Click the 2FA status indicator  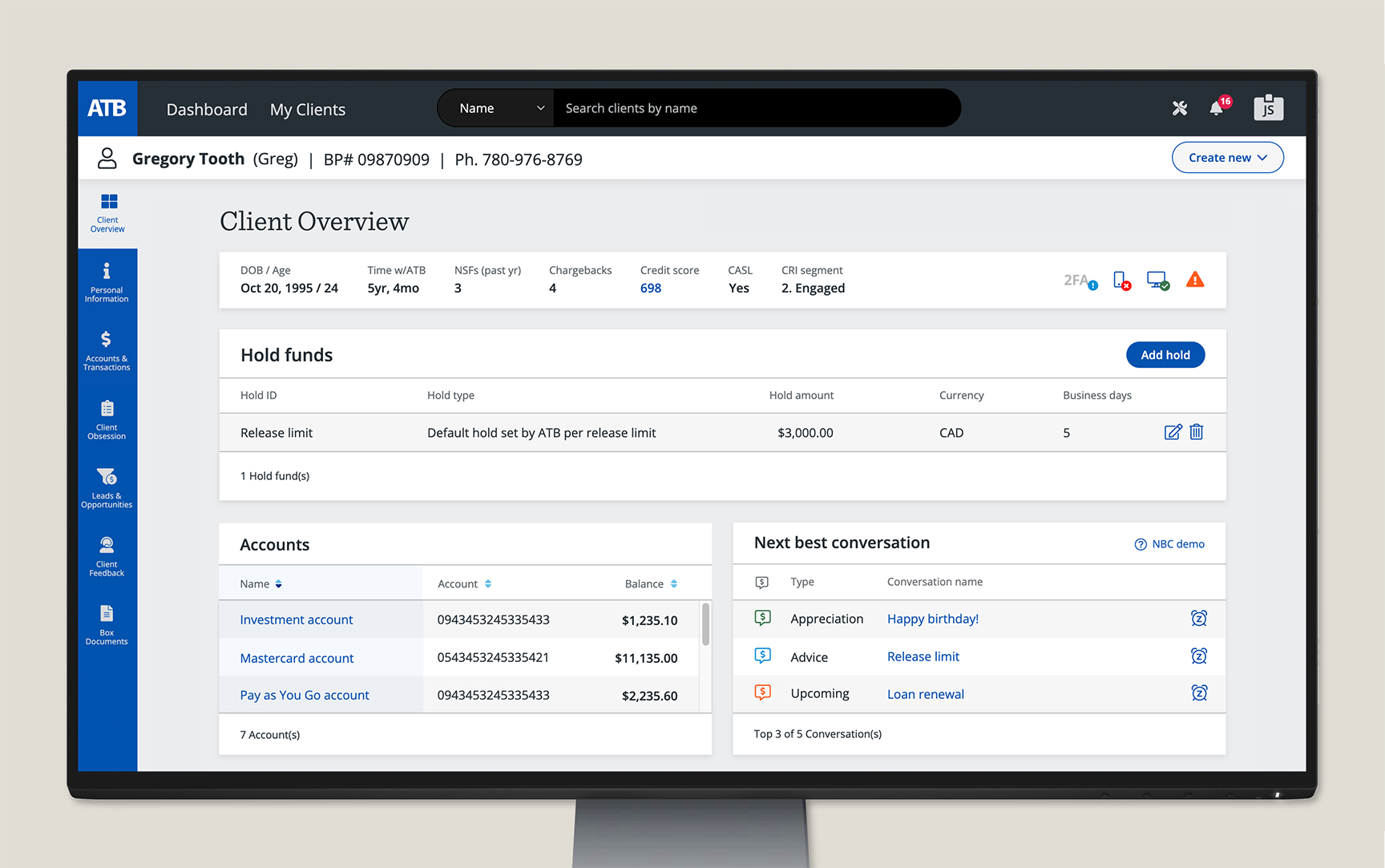[1080, 281]
